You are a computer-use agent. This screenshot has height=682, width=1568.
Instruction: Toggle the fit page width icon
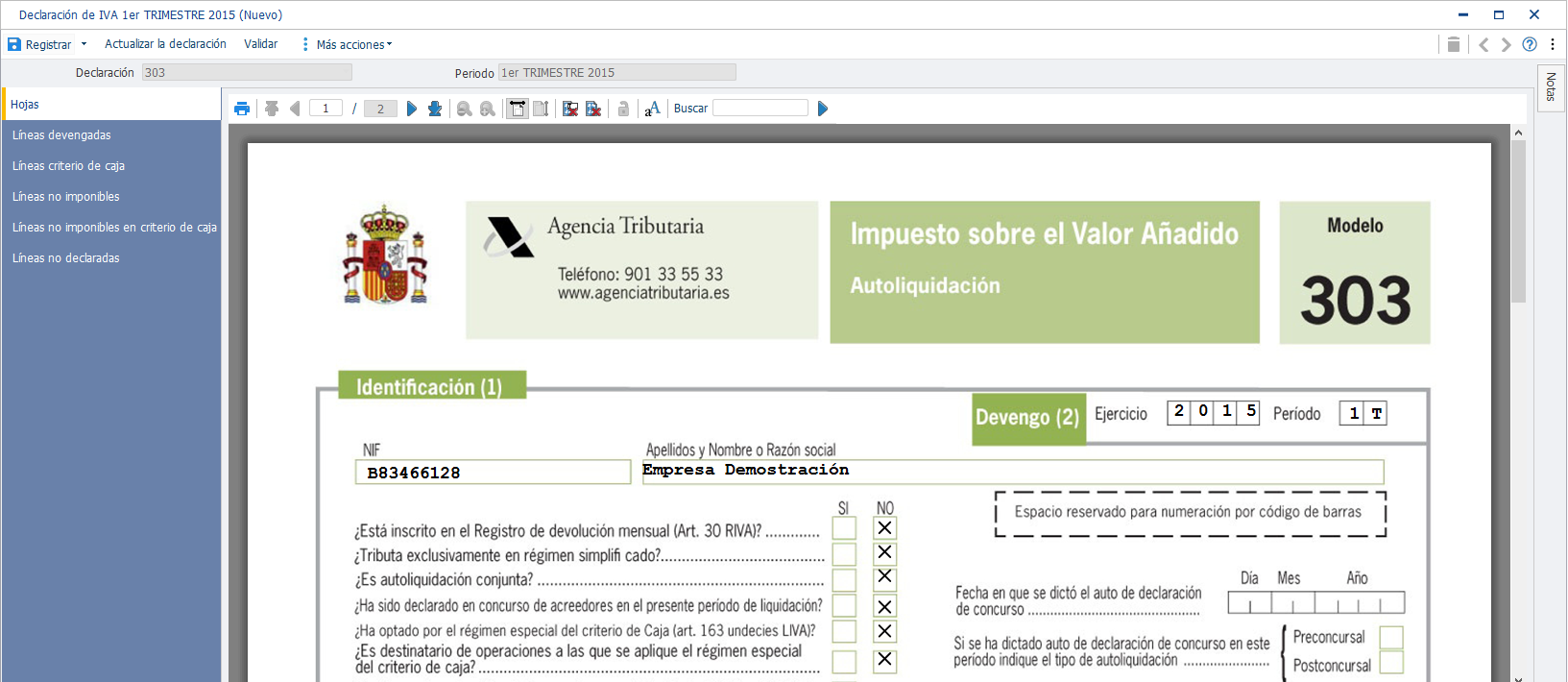click(x=518, y=109)
